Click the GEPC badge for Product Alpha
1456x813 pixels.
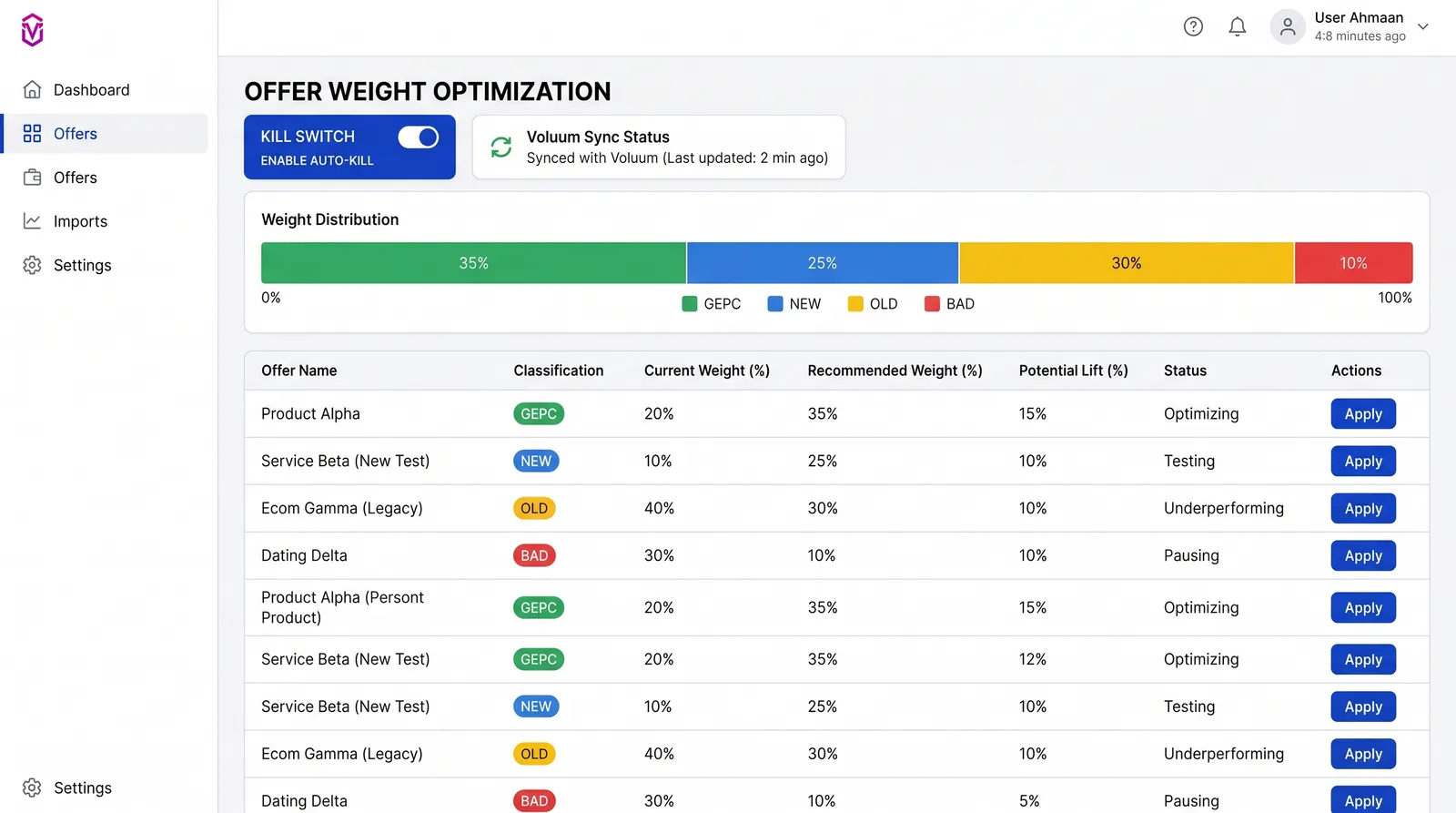(x=539, y=413)
